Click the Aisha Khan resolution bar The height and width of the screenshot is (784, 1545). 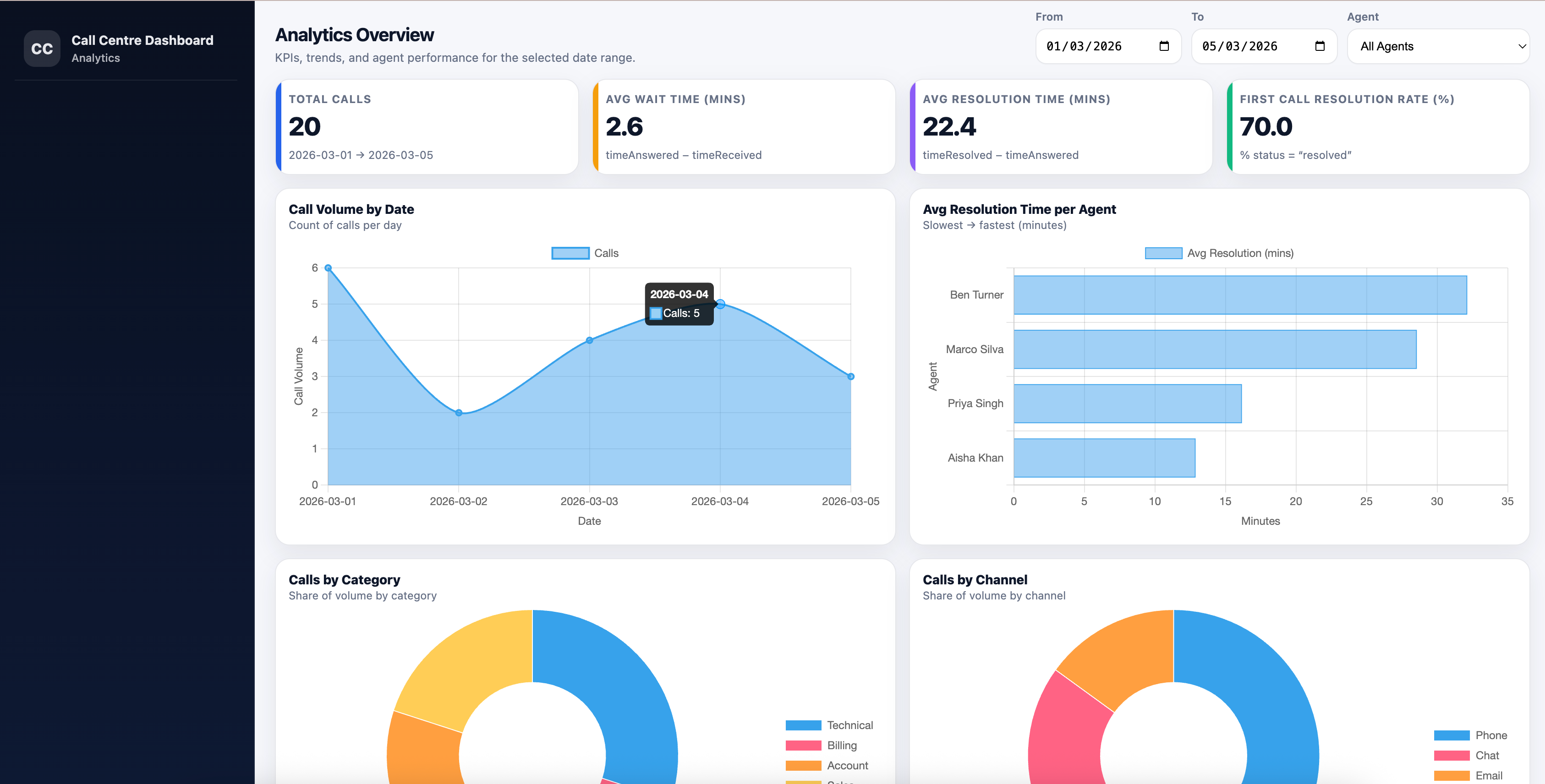[x=1104, y=458]
